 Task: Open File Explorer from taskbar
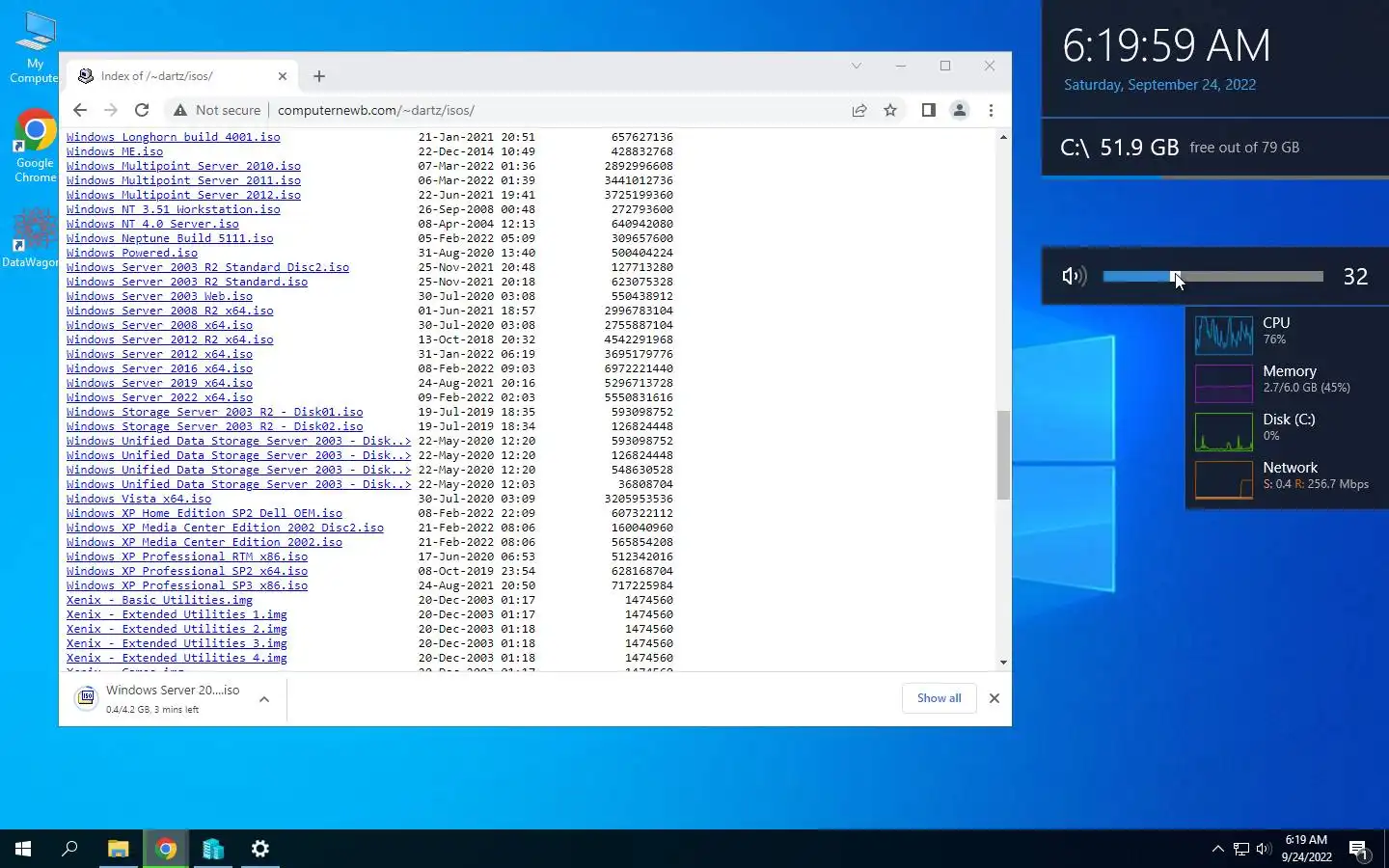click(118, 849)
